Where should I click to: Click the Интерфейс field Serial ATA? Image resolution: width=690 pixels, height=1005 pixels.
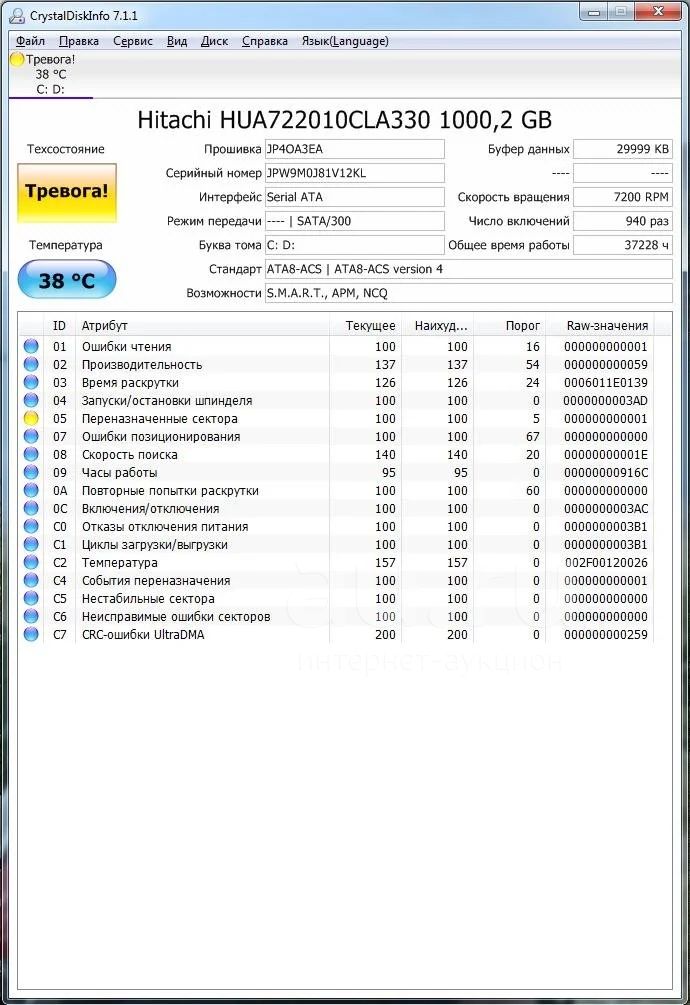(354, 197)
